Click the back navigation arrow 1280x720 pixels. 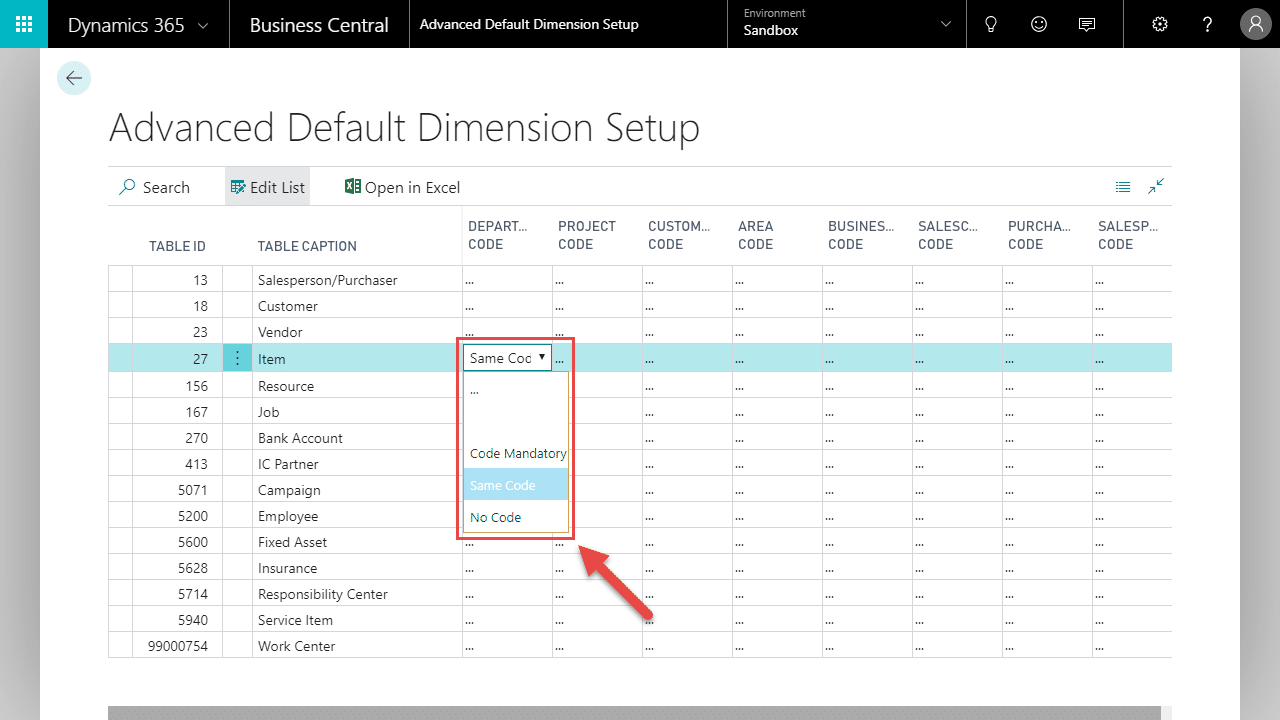(x=74, y=77)
